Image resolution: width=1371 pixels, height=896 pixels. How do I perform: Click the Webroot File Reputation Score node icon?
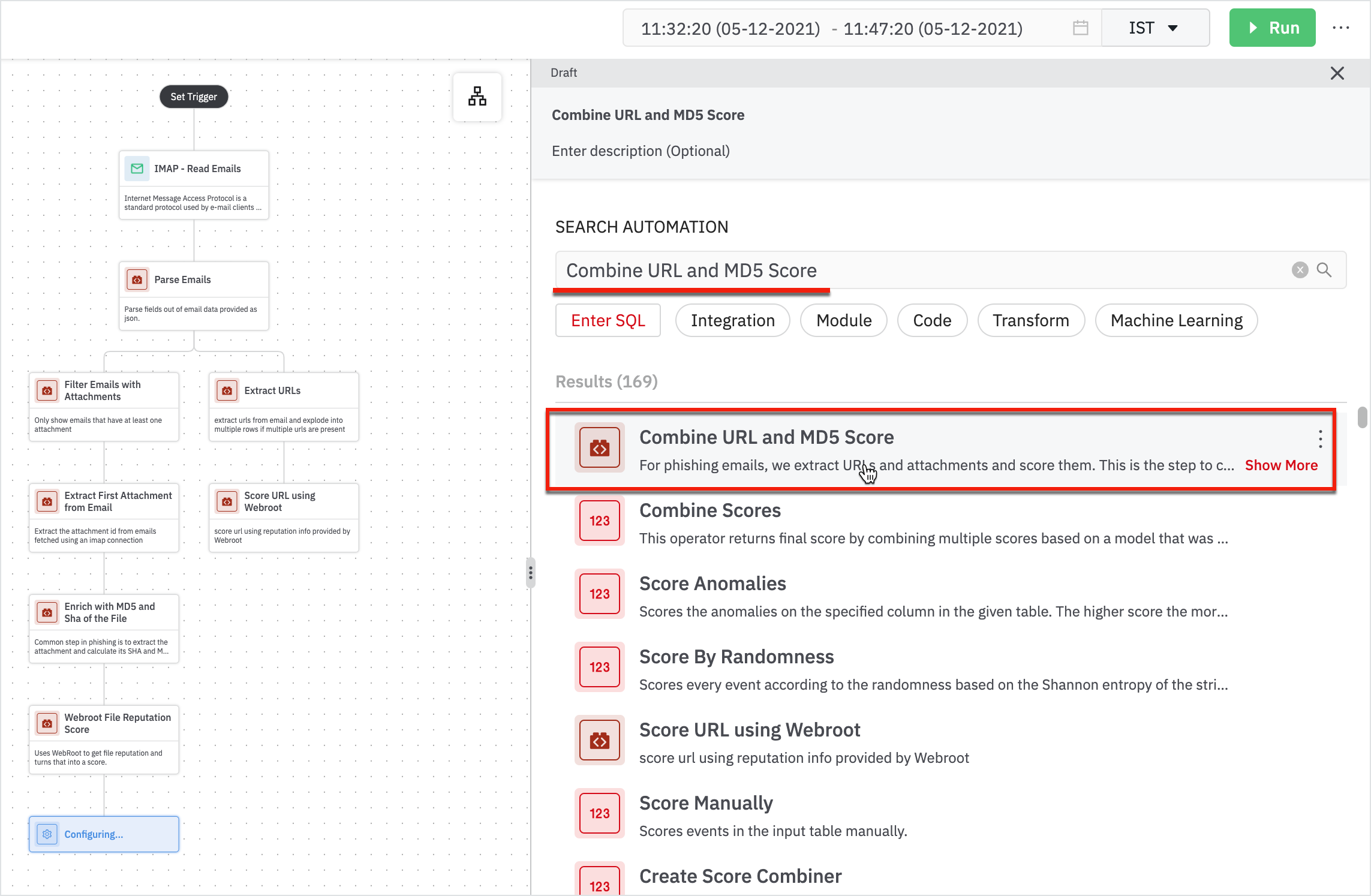click(47, 723)
